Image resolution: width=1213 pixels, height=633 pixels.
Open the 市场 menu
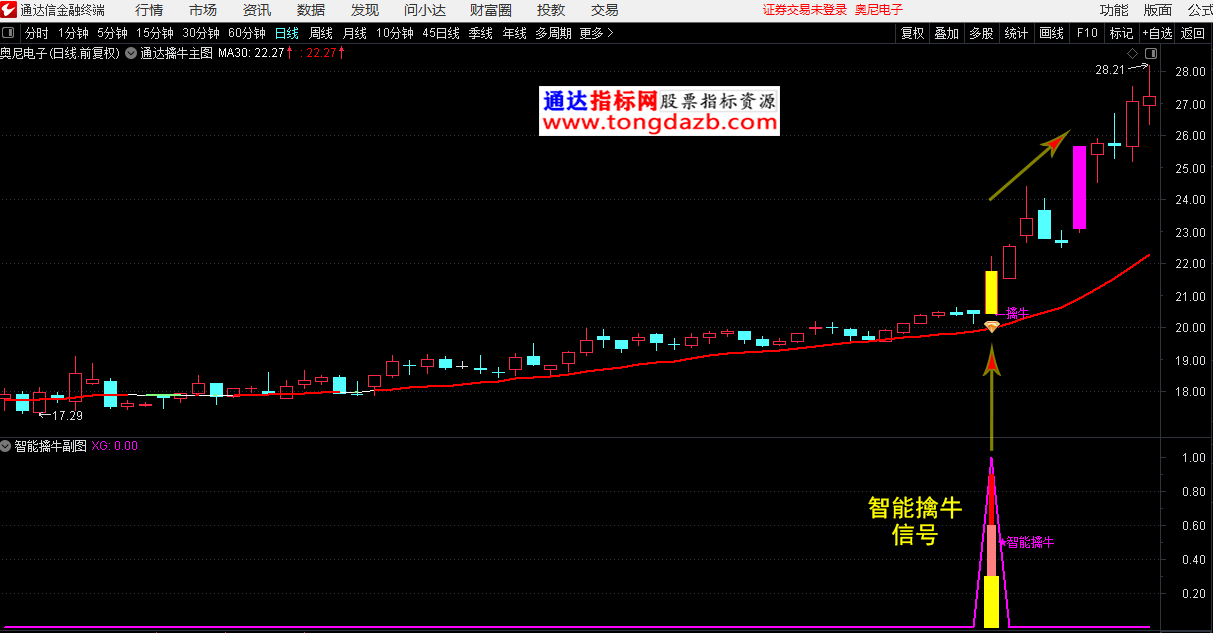202,10
